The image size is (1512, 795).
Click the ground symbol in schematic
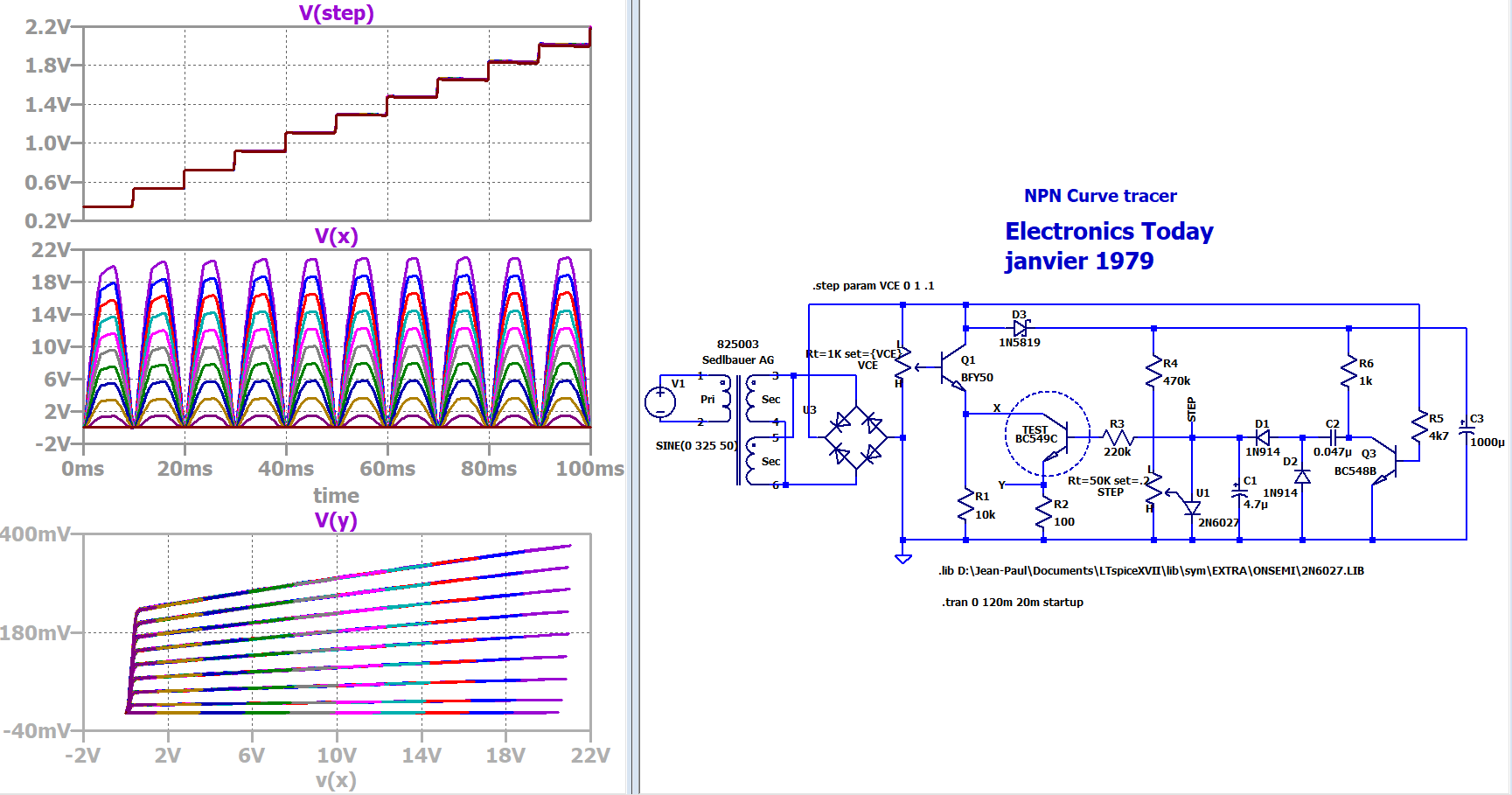(x=903, y=558)
